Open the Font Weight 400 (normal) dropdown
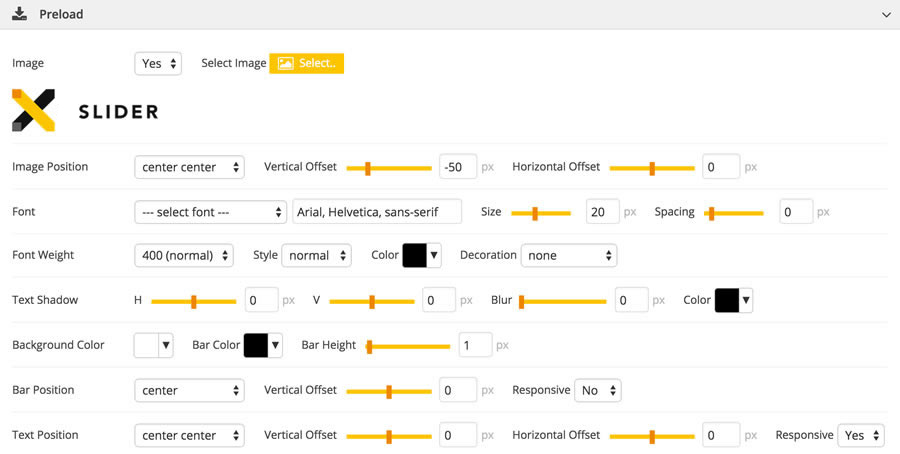 pos(184,255)
